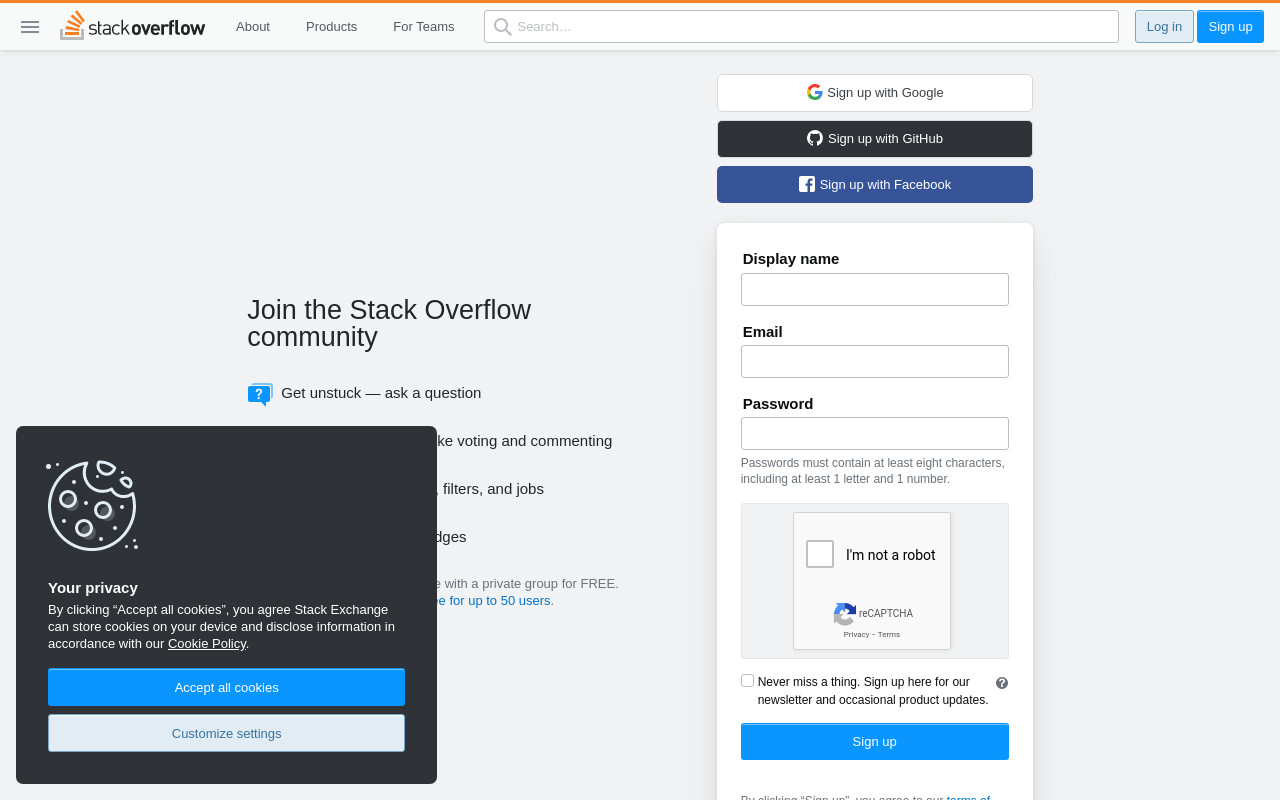Click the reCAPTCHA logo
This screenshot has height=800, width=1280.
click(845, 614)
